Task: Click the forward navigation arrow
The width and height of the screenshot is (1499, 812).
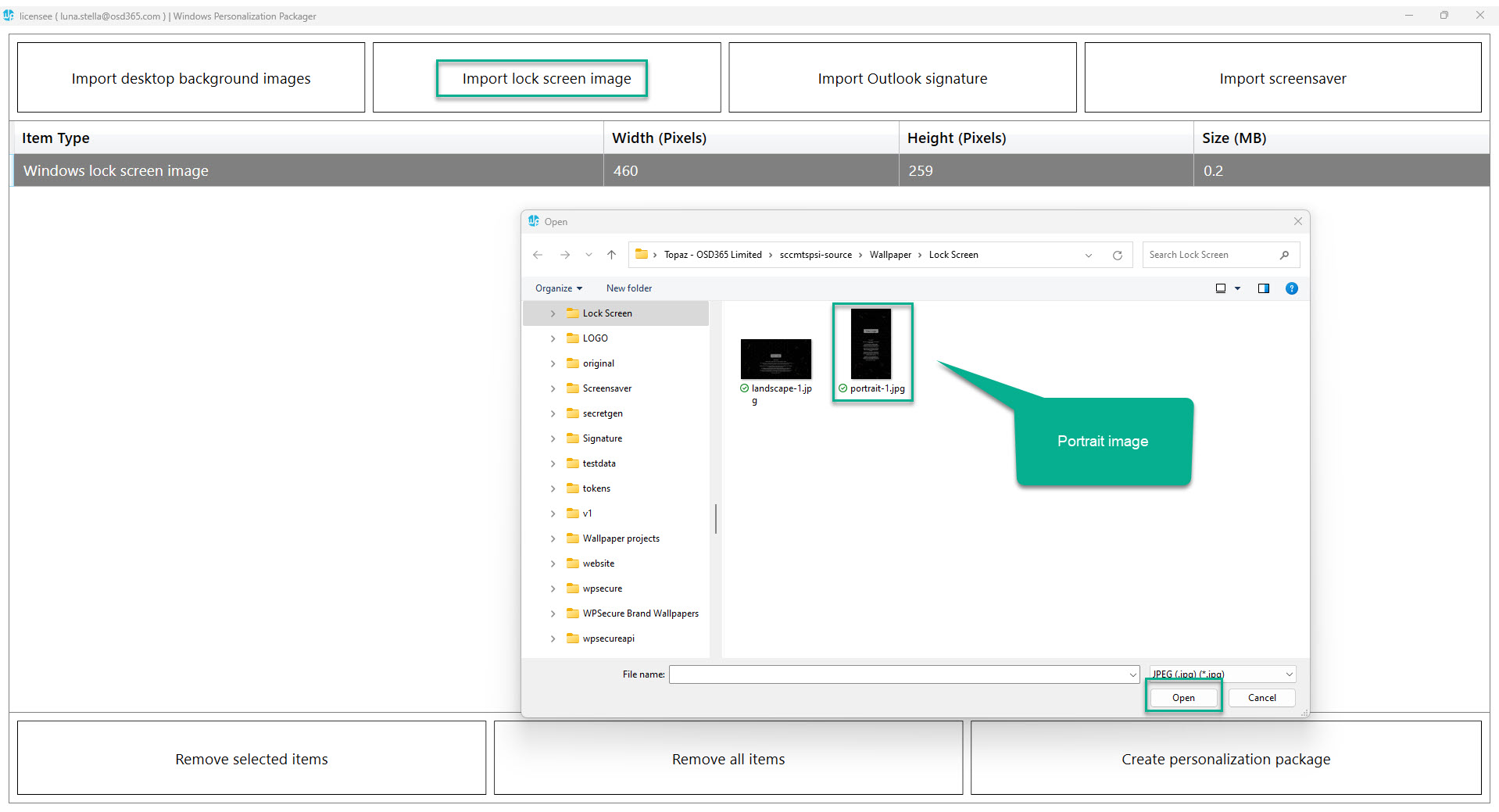Action: pyautogui.click(x=564, y=254)
